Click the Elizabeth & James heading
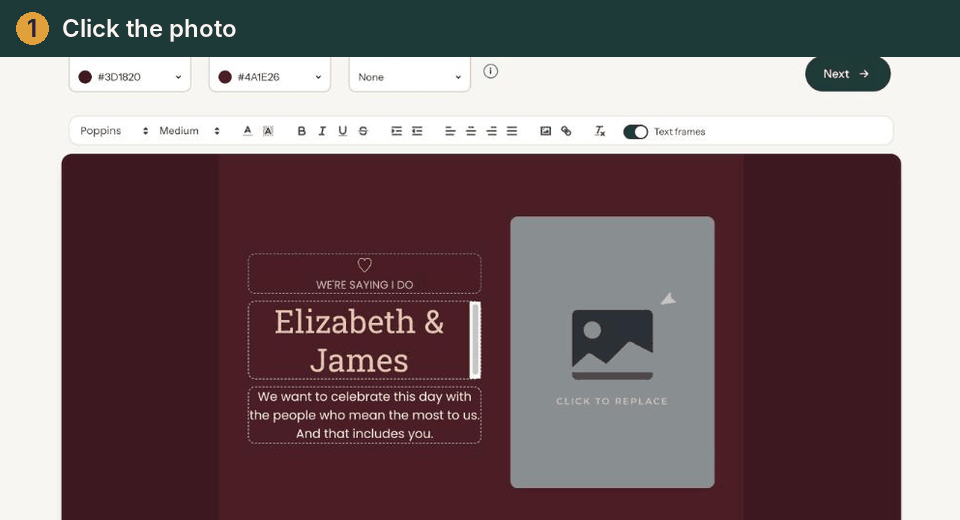Viewport: 960px width, 520px height. point(359,341)
